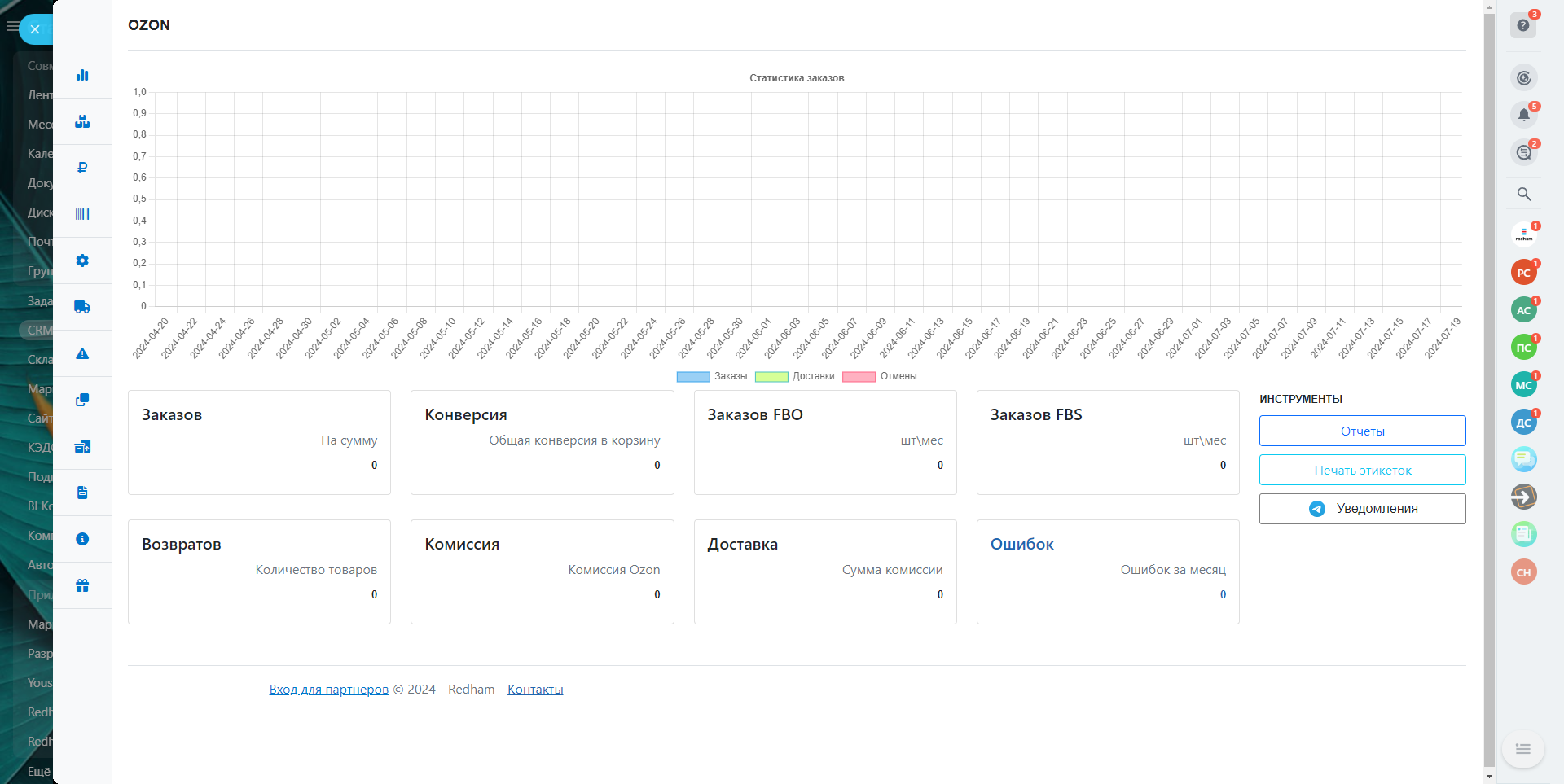1564x784 pixels.
Task: Select the delivery truck icon in sidebar
Action: [x=82, y=307]
